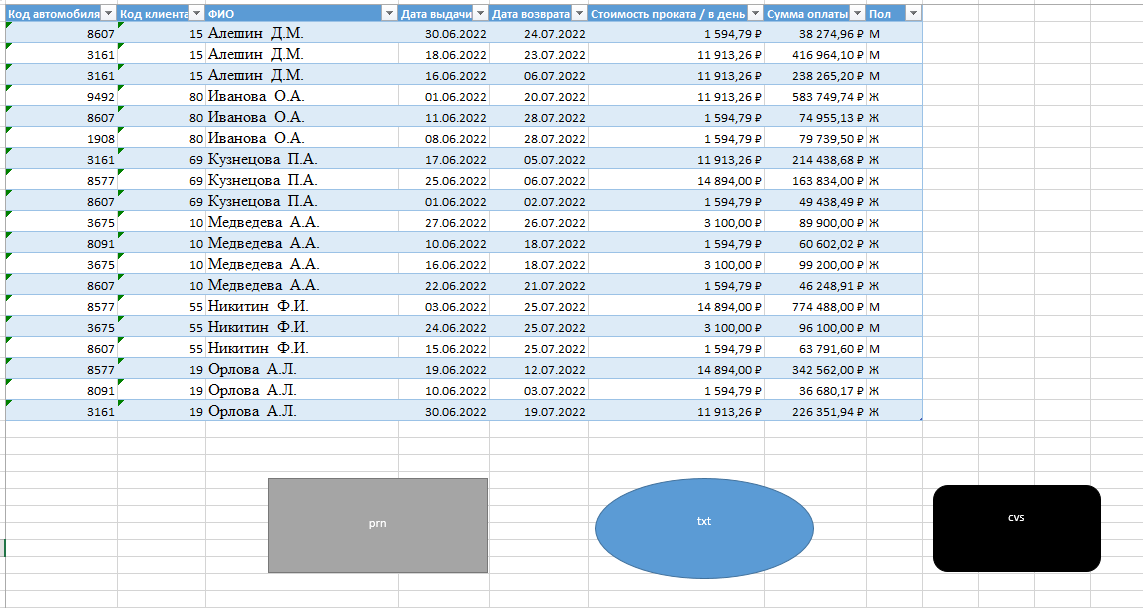Select issue date cell 25.06.2022
Viewport: 1143px width, 608px height.
pos(444,180)
